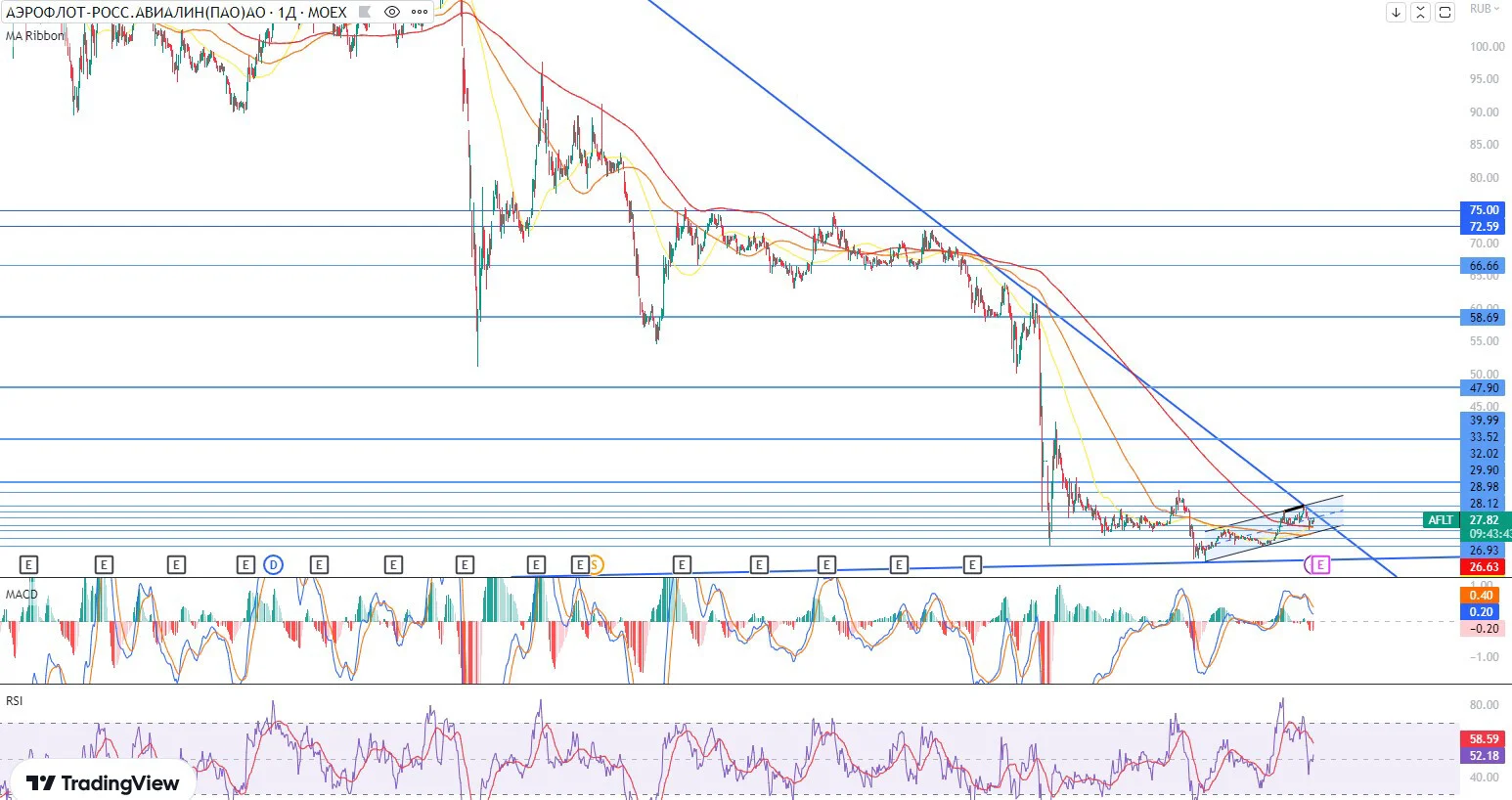Open the orange S split marker
Screen dimensions: 1512x800
click(x=595, y=564)
